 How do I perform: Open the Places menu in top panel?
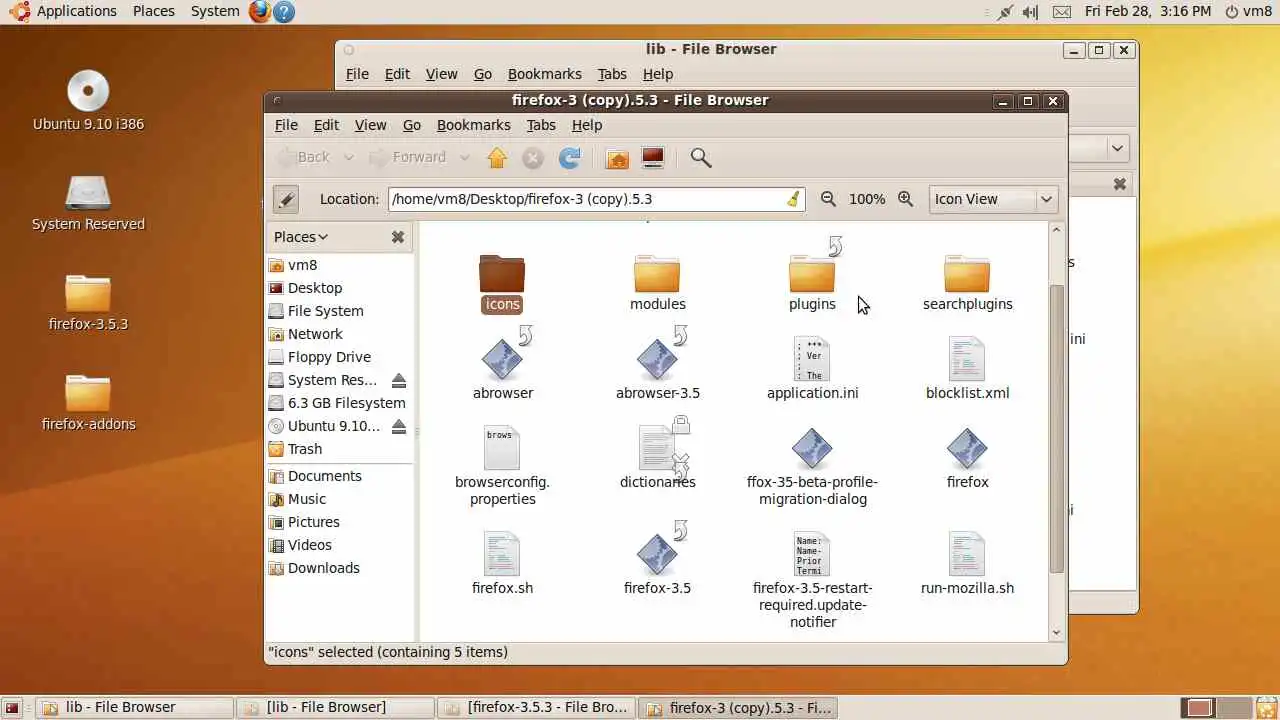tap(153, 11)
